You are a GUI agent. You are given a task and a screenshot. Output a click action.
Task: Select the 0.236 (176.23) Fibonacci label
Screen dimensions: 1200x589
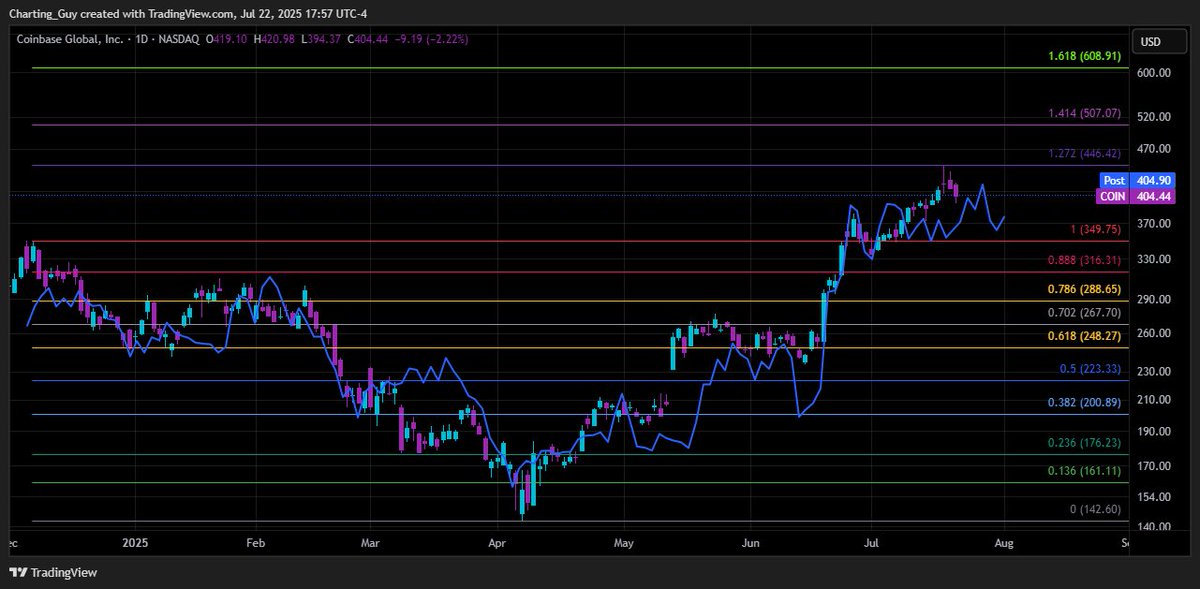(1083, 443)
